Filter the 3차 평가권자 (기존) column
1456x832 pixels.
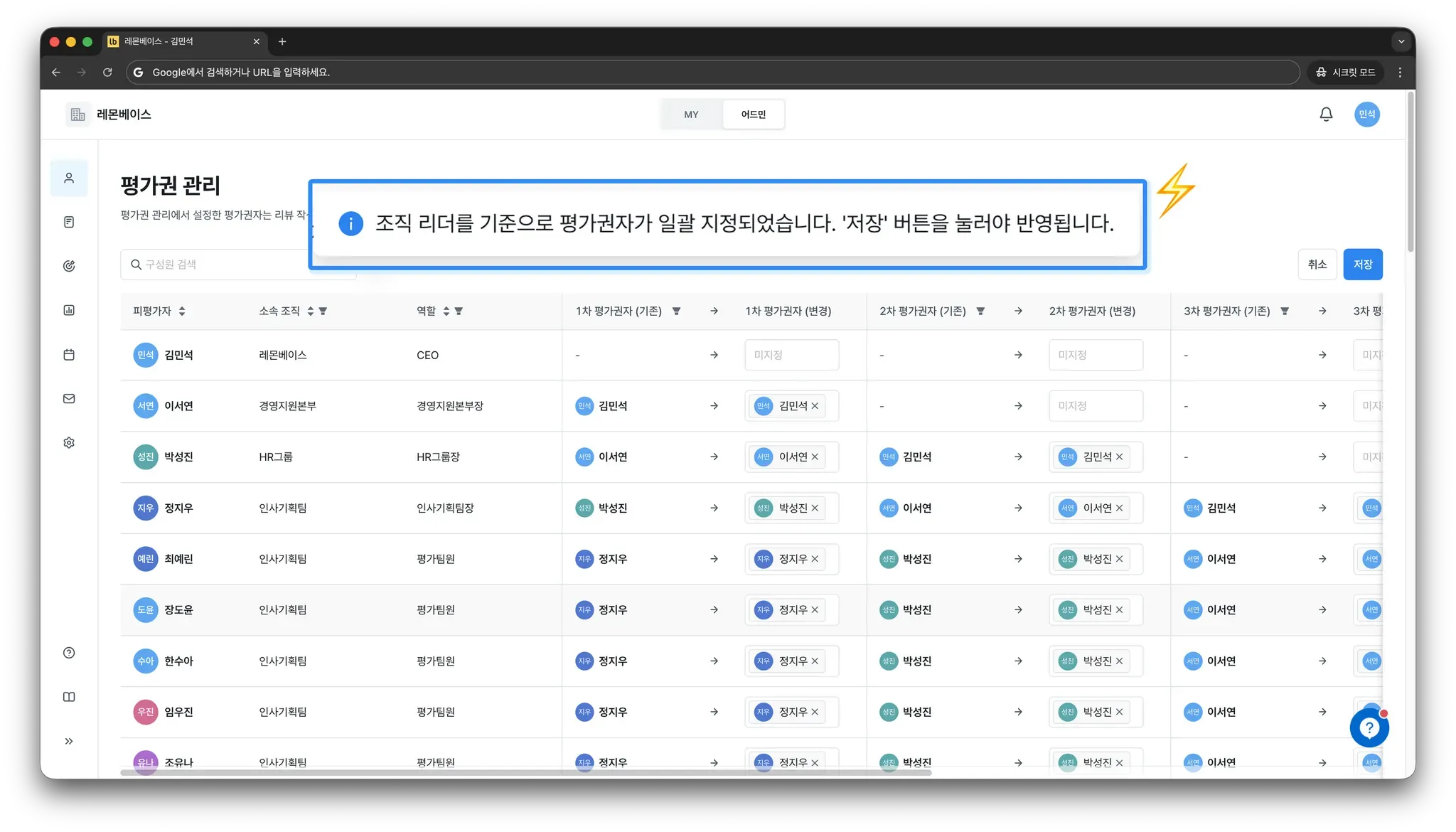[x=1285, y=311]
